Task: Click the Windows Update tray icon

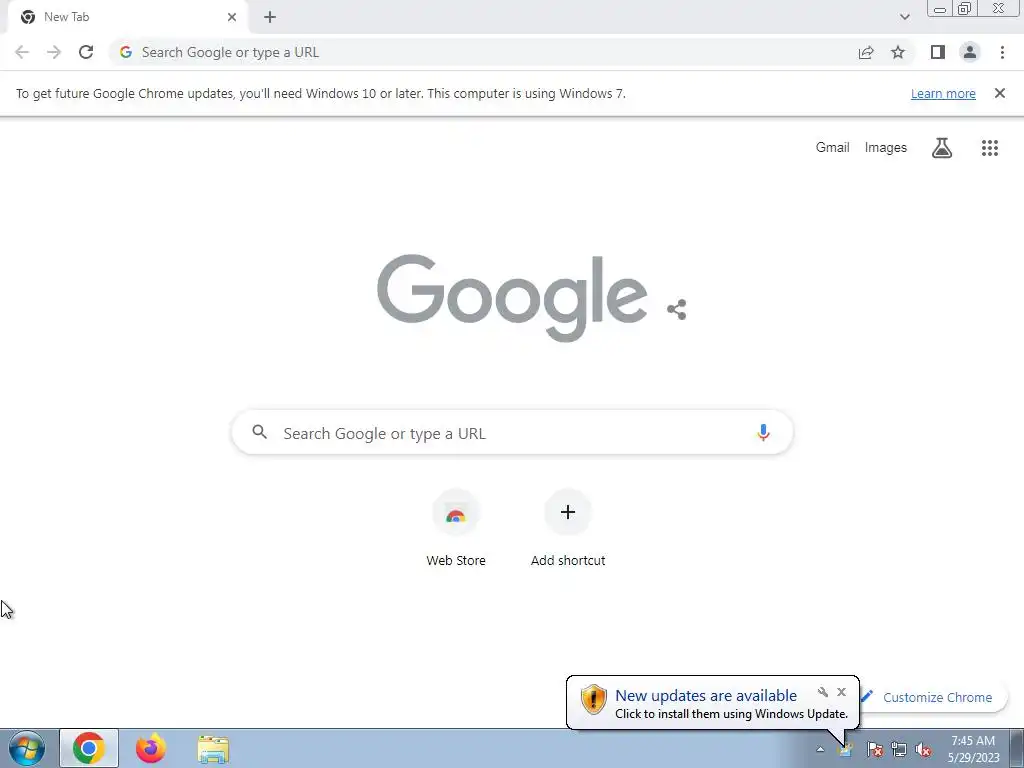Action: (845, 750)
